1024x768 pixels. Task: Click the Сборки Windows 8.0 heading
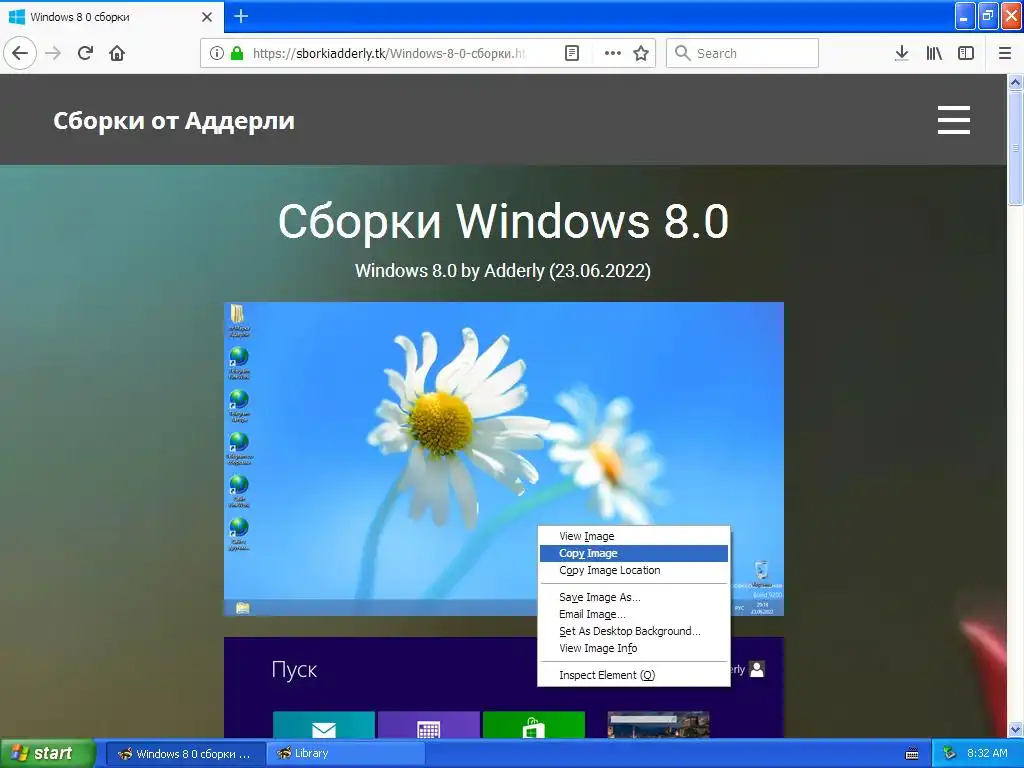[x=503, y=221]
